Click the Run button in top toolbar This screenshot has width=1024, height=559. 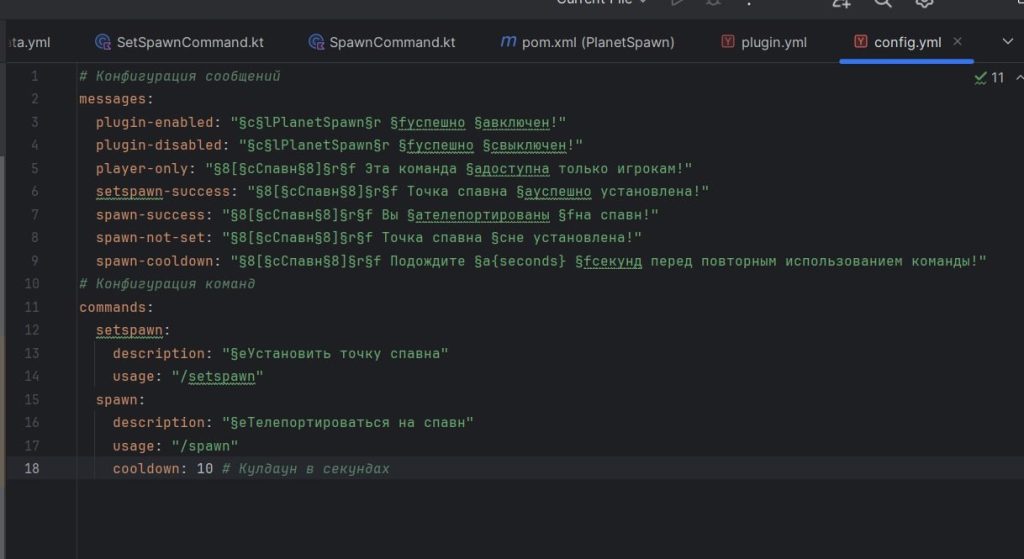(679, 3)
